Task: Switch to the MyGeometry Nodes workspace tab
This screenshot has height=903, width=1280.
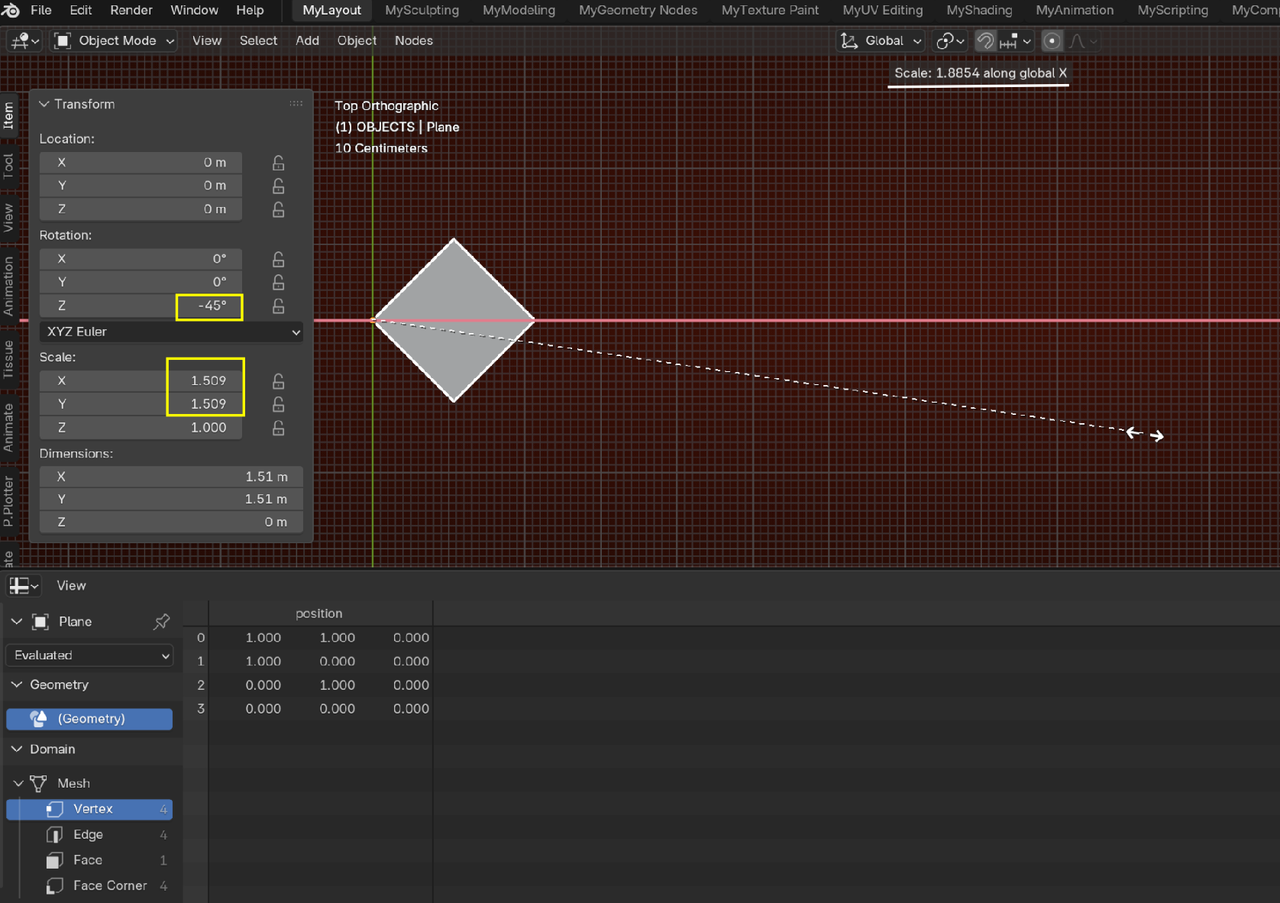Action: pos(636,10)
